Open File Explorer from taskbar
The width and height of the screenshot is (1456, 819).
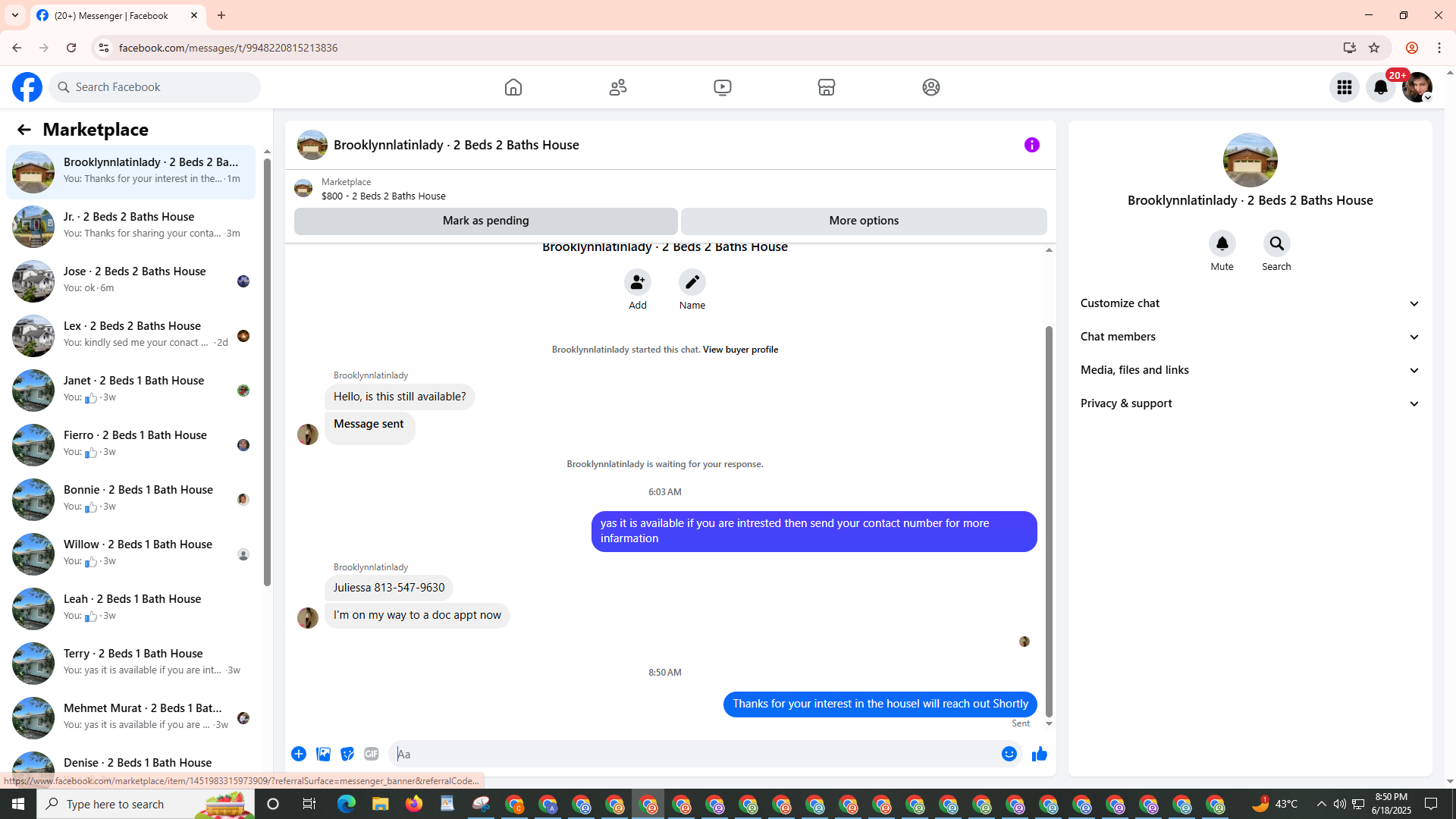point(380,804)
